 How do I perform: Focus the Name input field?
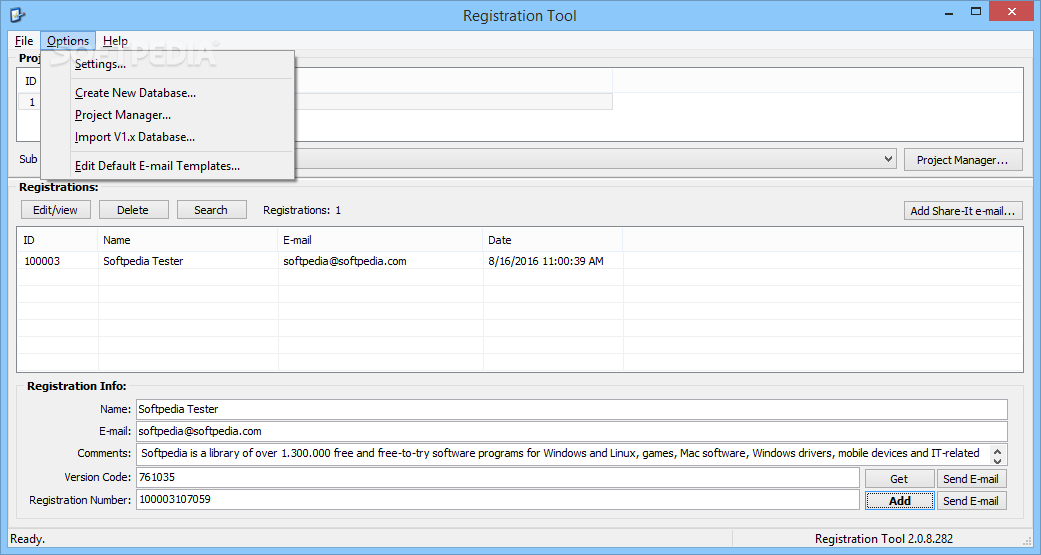[572, 409]
